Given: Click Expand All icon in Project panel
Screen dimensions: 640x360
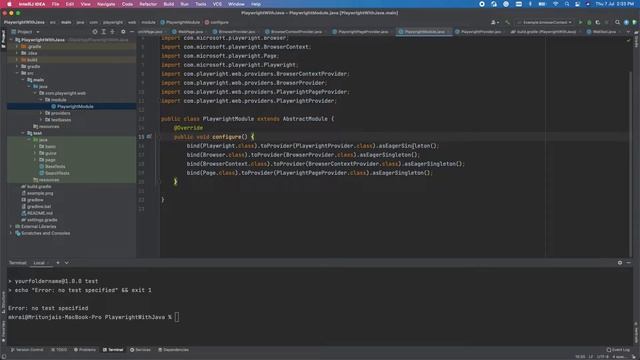Looking at the screenshot, I should pyautogui.click(x=104, y=31).
